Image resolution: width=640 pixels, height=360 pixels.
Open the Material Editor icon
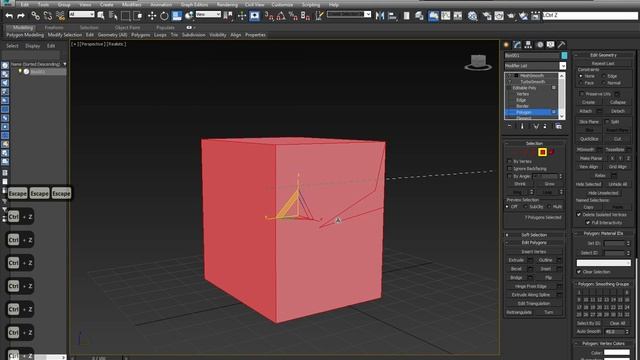coord(472,16)
